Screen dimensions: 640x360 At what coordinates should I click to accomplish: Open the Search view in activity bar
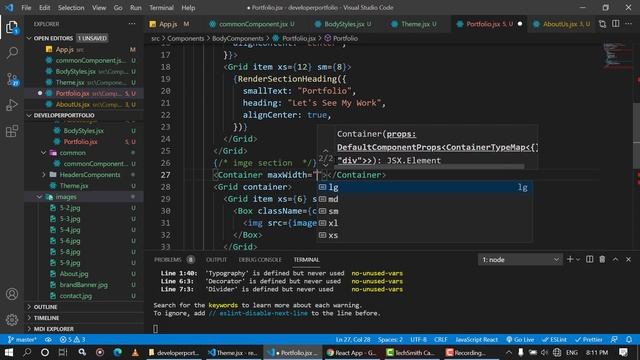pos(12,53)
